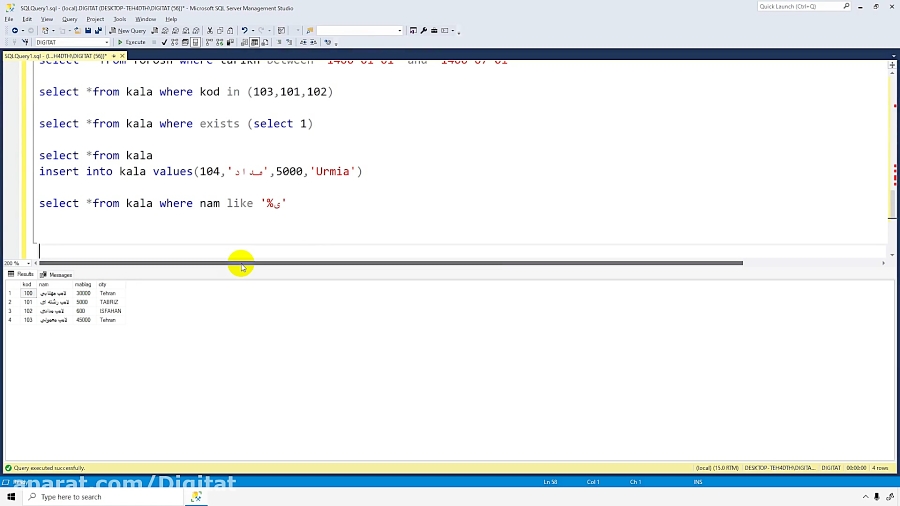Open a Database Engine Query icon
Image resolution: width=900 pixels, height=506 pixels.
pyautogui.click(x=154, y=30)
